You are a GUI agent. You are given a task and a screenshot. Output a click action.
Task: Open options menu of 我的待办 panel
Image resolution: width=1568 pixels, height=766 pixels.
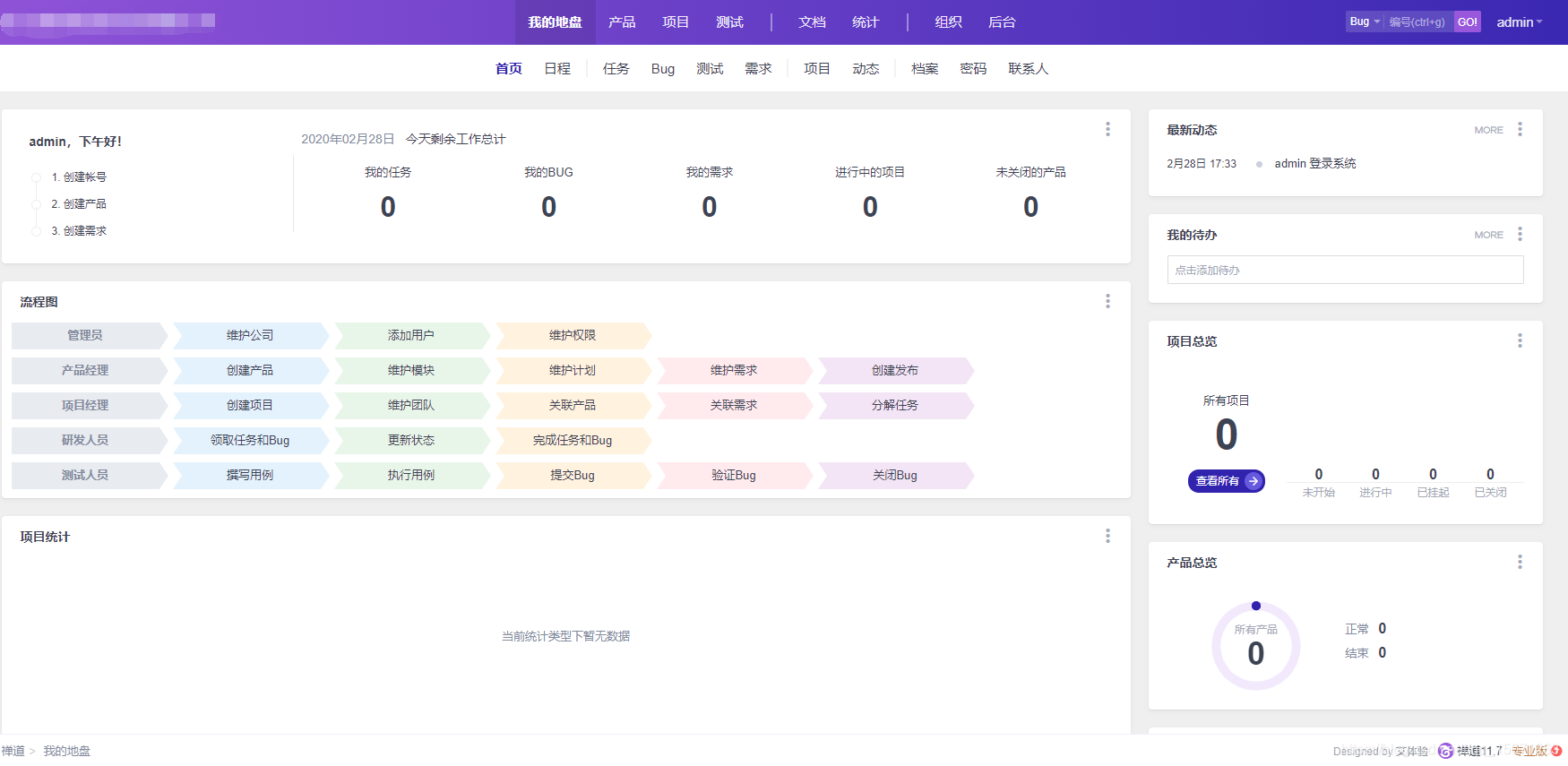pyautogui.click(x=1520, y=234)
